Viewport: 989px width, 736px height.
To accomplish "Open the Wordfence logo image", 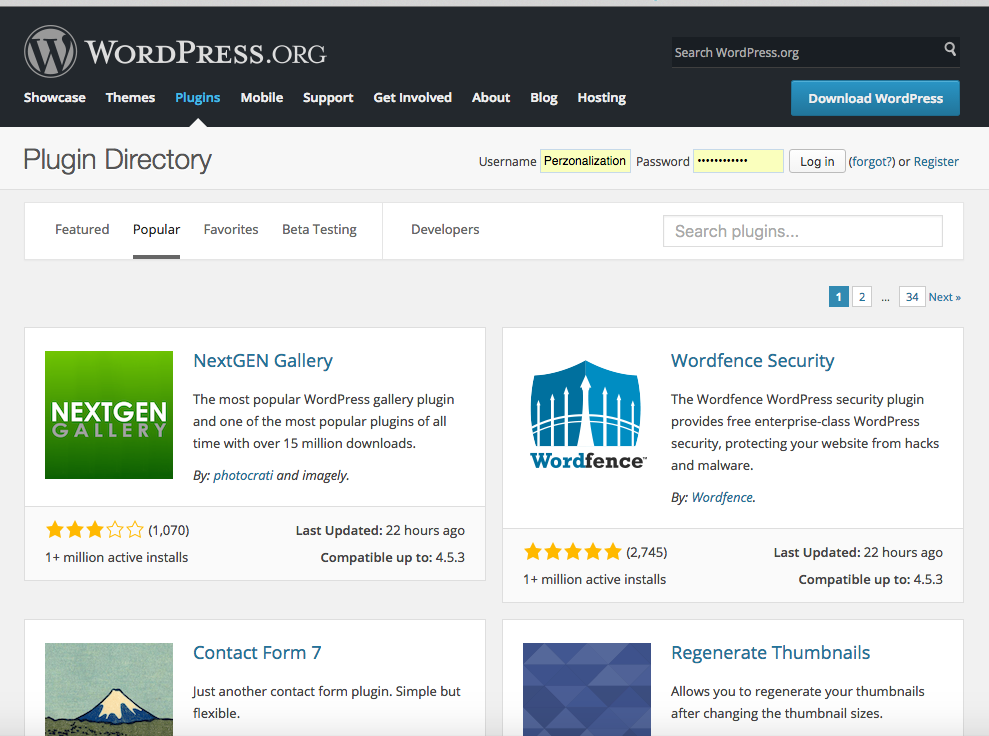I will (x=587, y=415).
